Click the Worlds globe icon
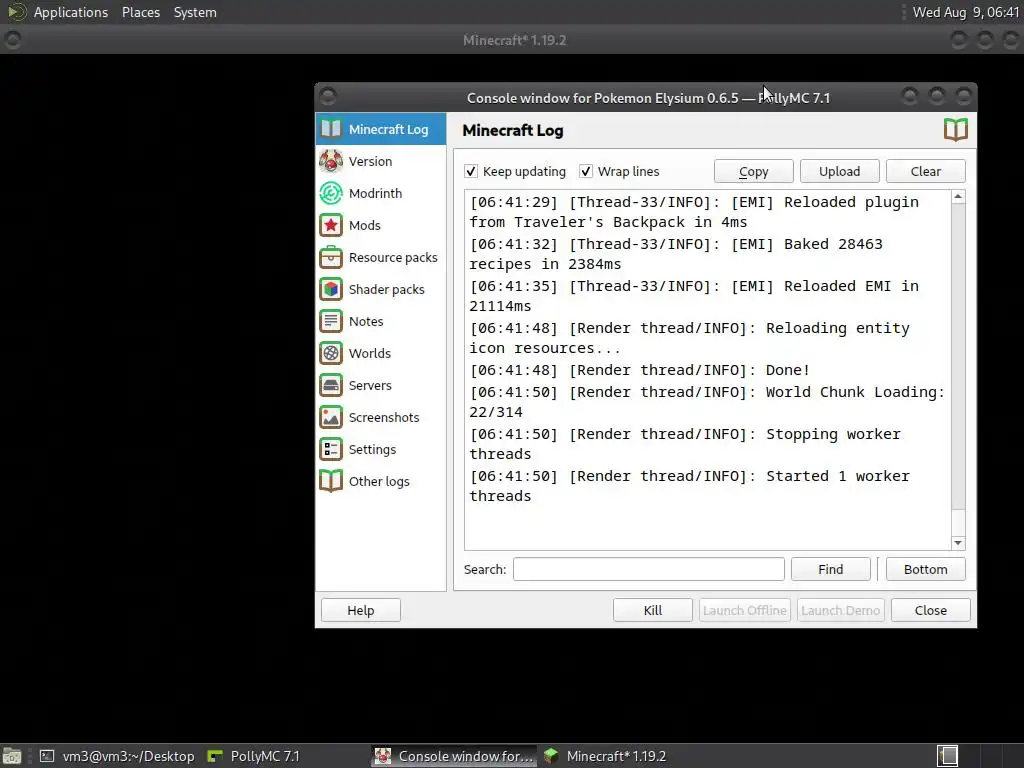The width and height of the screenshot is (1024, 768). pyautogui.click(x=331, y=353)
